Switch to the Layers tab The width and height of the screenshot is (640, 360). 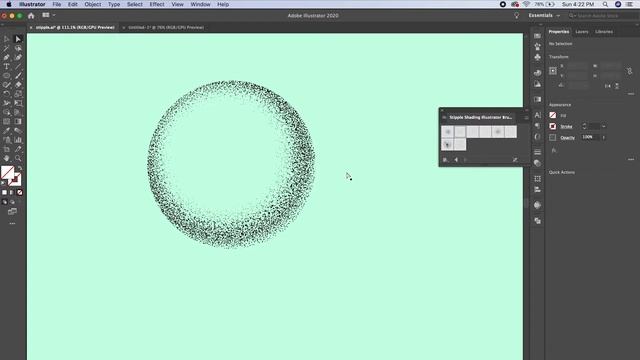(x=582, y=32)
